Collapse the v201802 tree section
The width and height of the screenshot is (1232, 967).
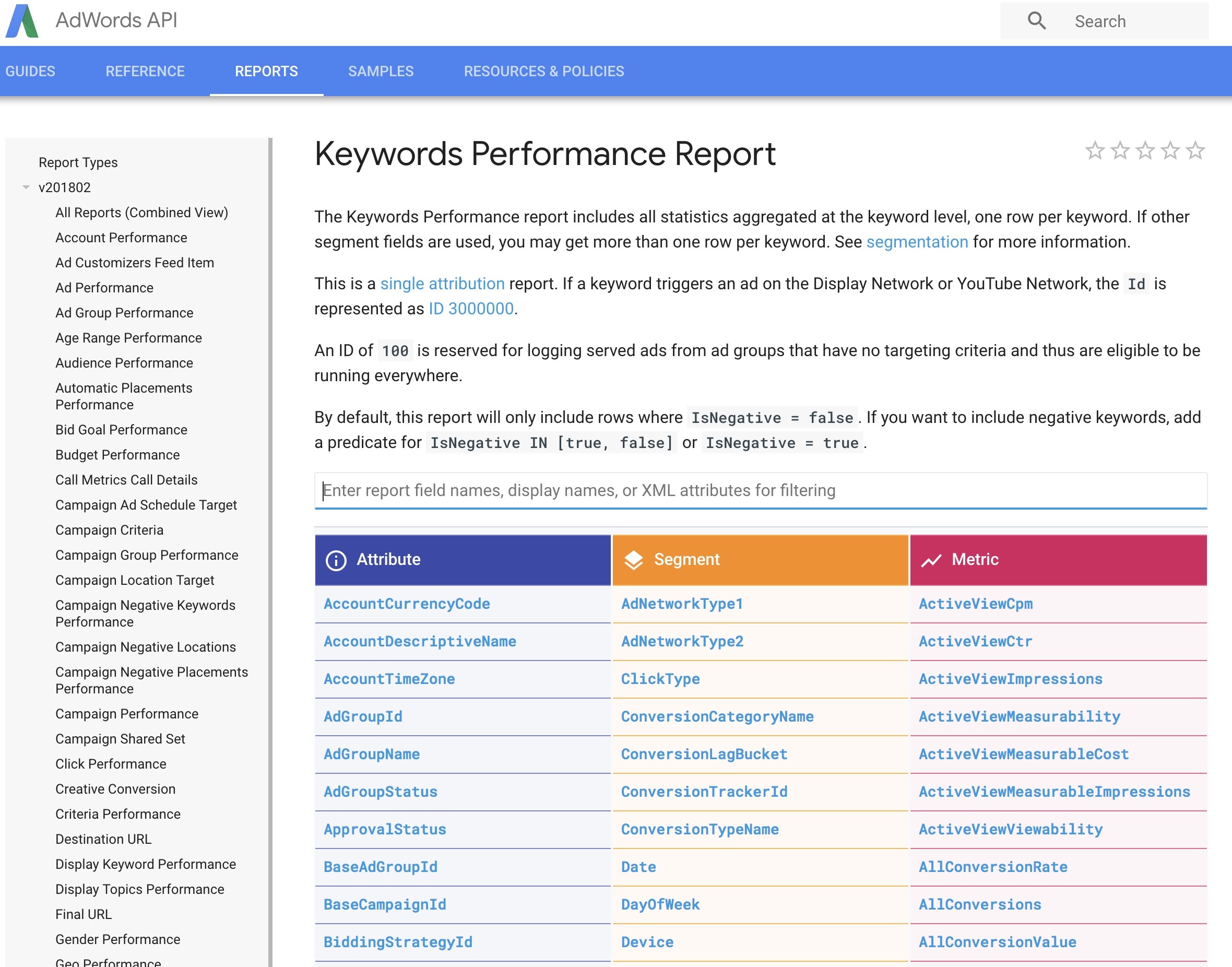pyautogui.click(x=26, y=187)
